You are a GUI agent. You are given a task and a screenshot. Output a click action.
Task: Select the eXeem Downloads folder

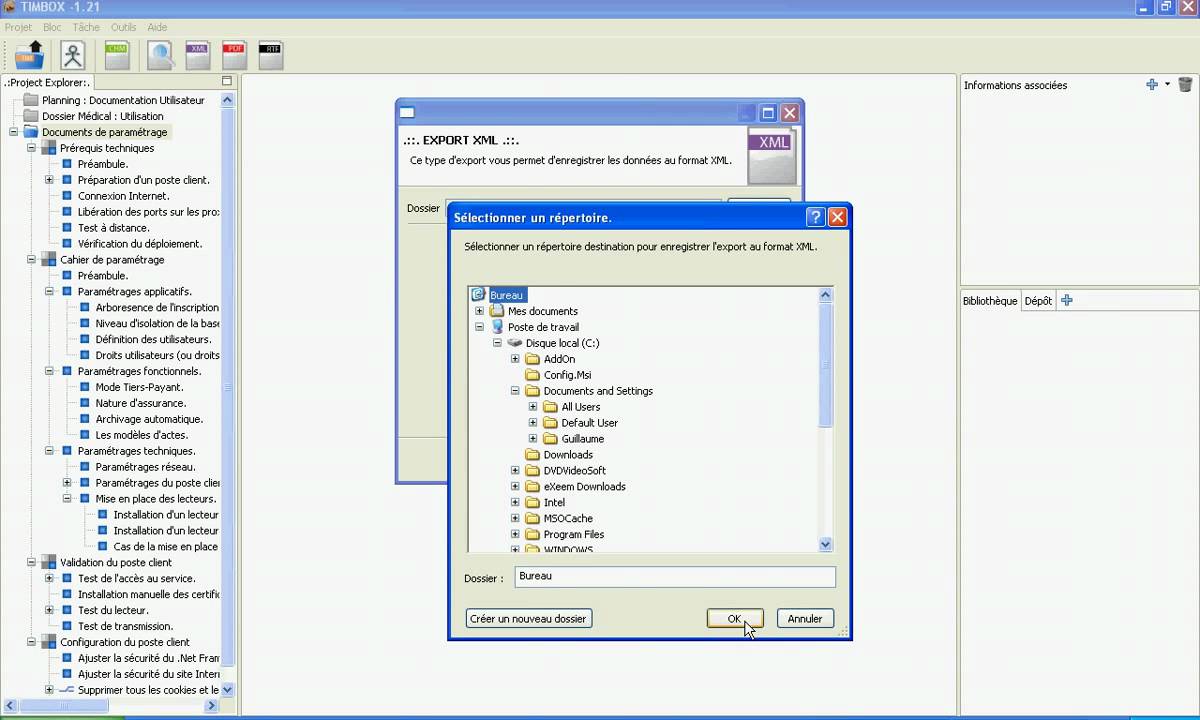click(x=584, y=487)
